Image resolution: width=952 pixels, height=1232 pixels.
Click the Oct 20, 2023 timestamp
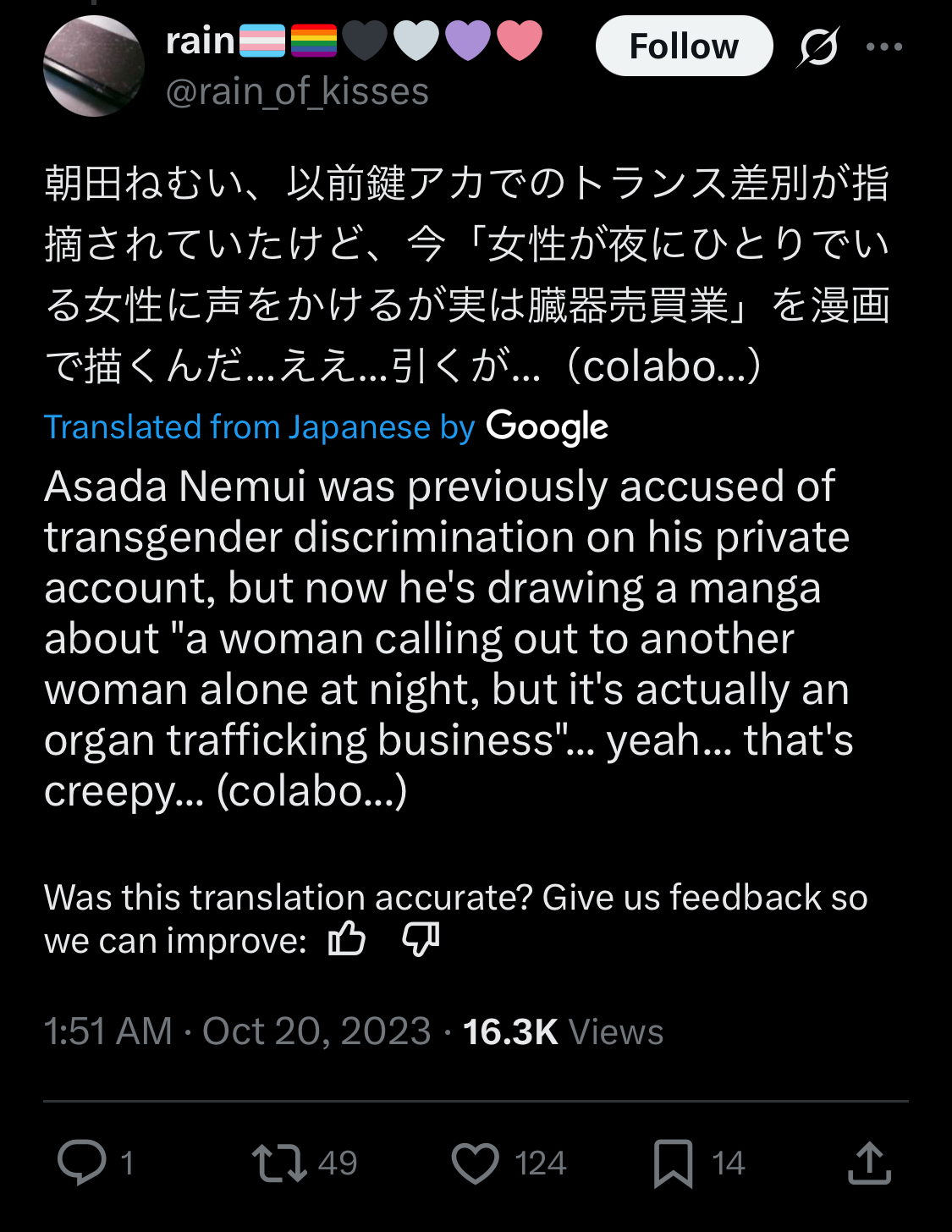(316, 1031)
